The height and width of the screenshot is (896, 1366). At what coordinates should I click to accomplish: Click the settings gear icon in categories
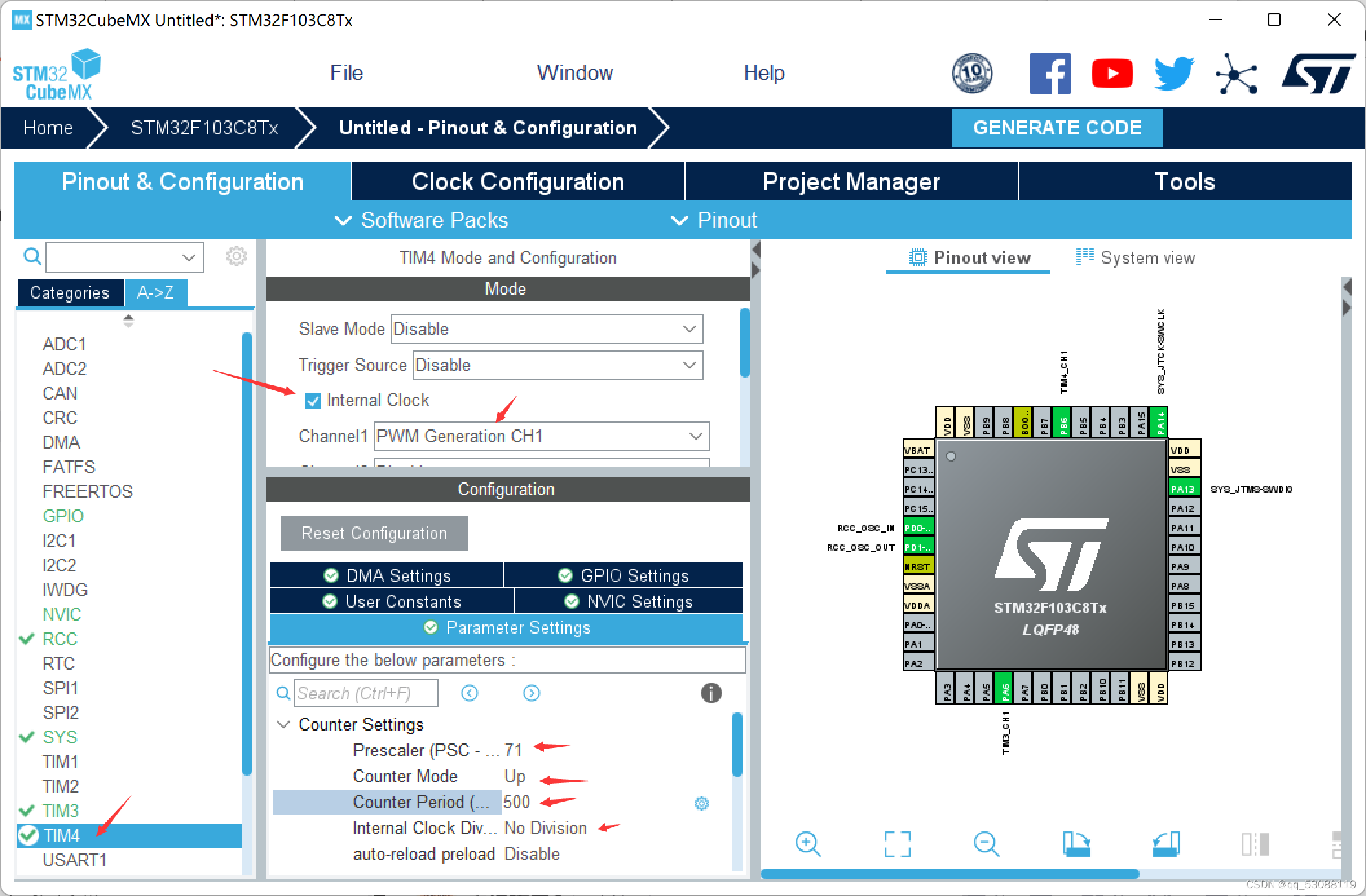[x=237, y=256]
